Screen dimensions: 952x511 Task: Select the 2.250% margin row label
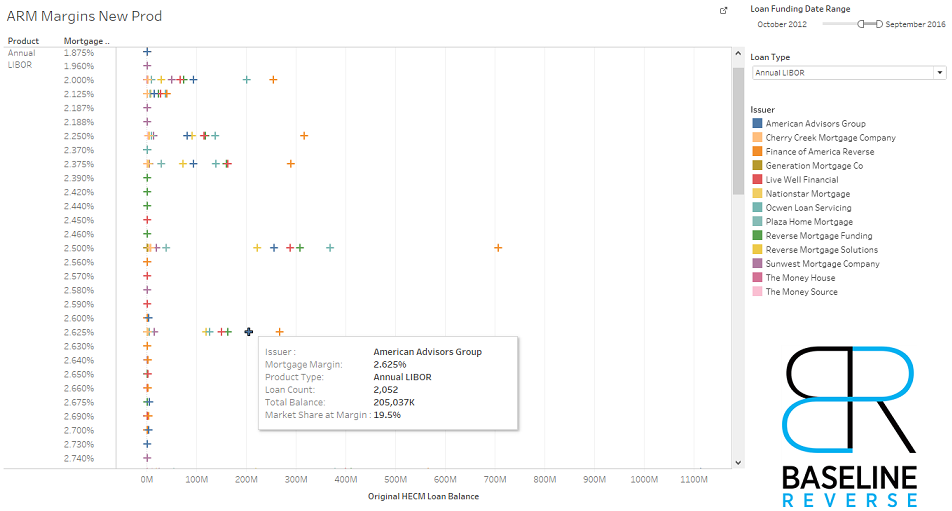[79, 136]
